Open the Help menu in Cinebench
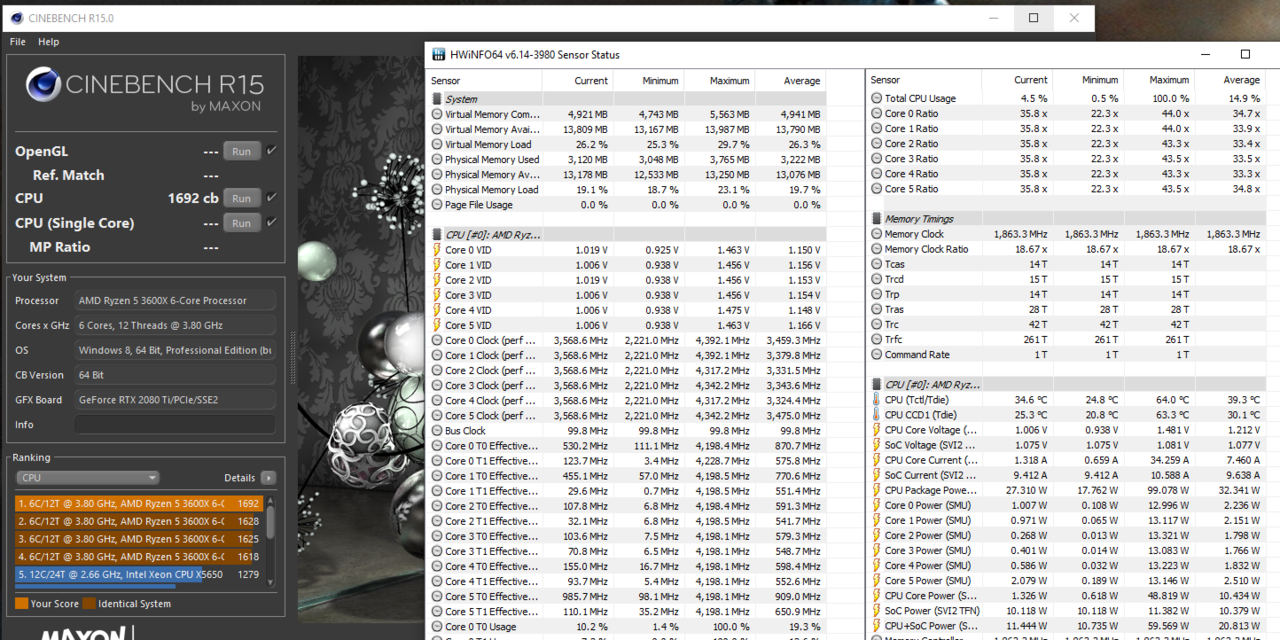Screen dimensions: 1280x640 (x=48, y=42)
